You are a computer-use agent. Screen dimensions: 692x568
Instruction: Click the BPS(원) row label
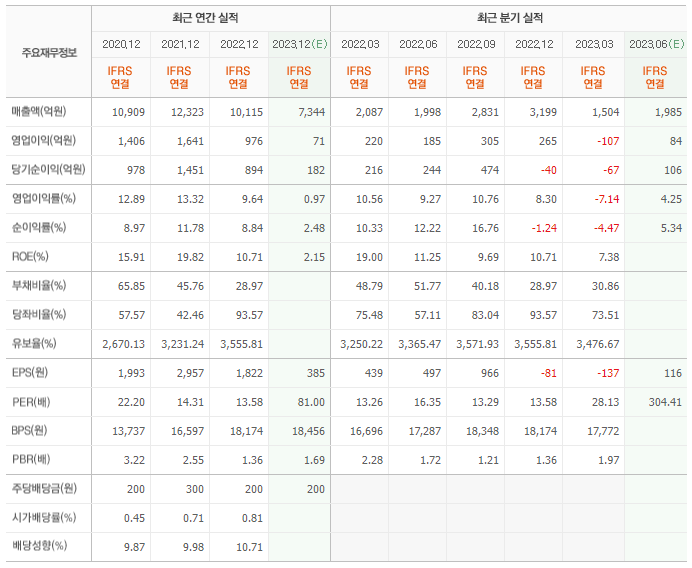pyautogui.click(x=29, y=430)
